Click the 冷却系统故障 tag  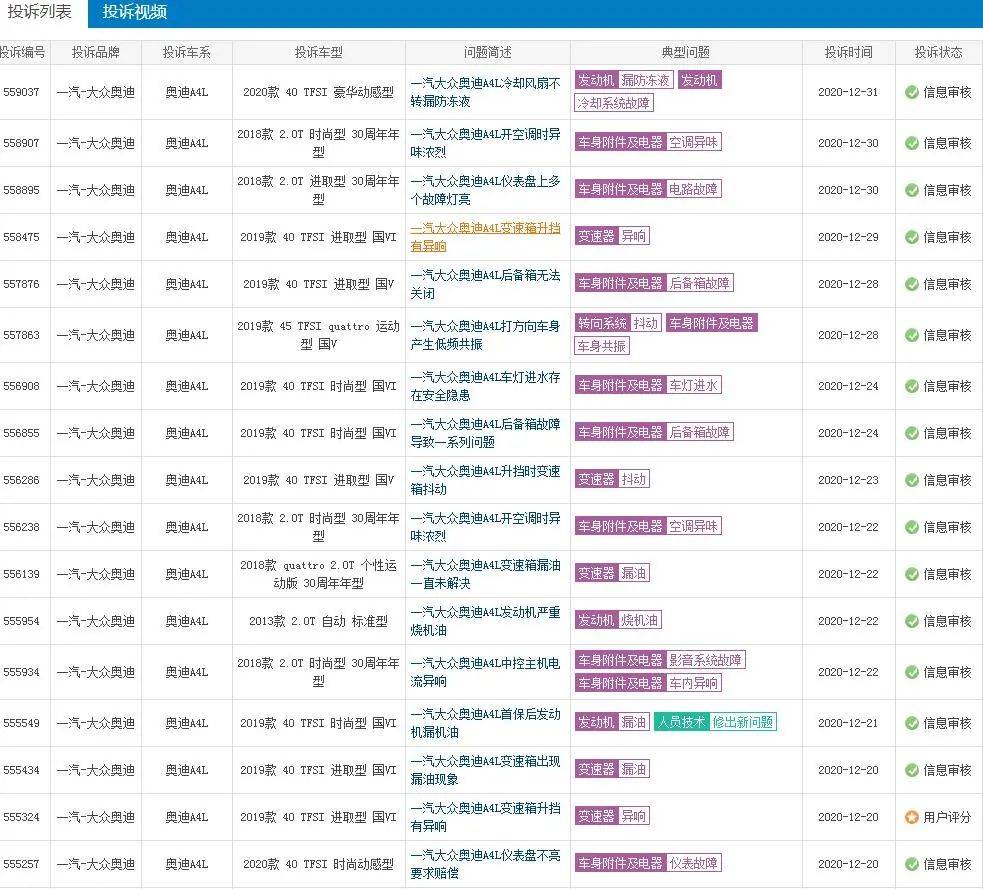614,102
